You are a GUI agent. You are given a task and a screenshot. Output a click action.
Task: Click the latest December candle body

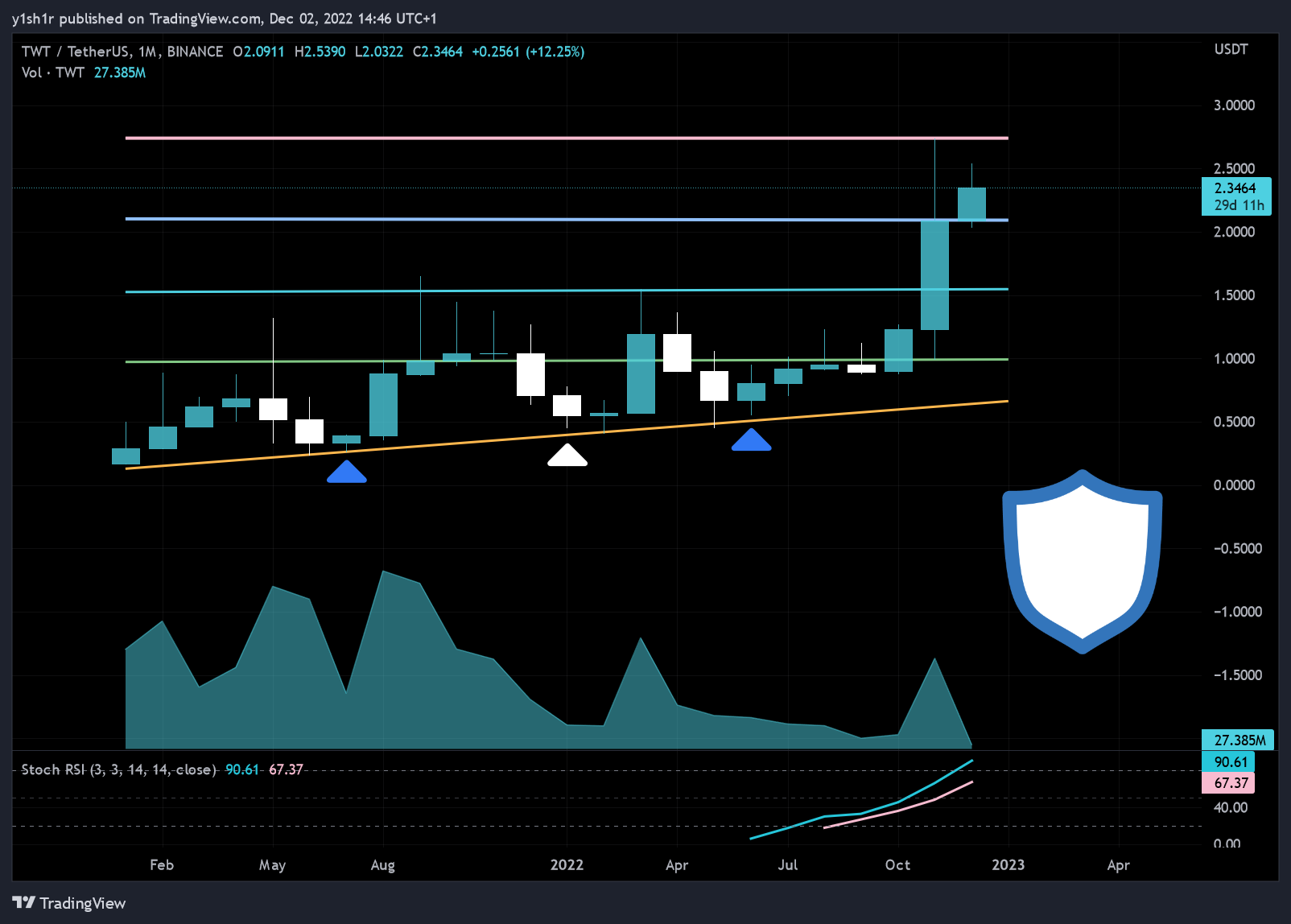(971, 204)
